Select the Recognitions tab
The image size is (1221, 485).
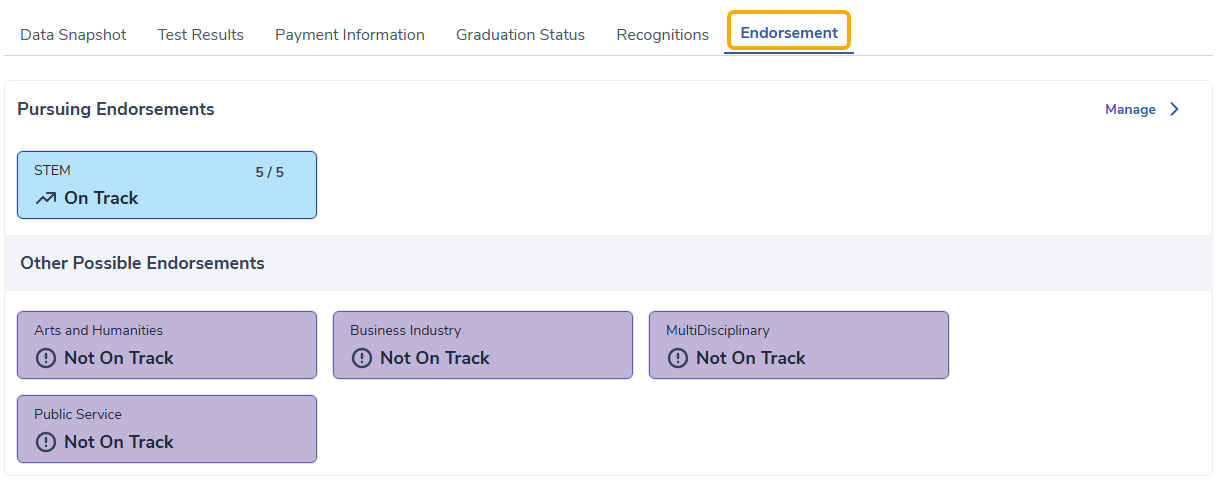pos(662,34)
